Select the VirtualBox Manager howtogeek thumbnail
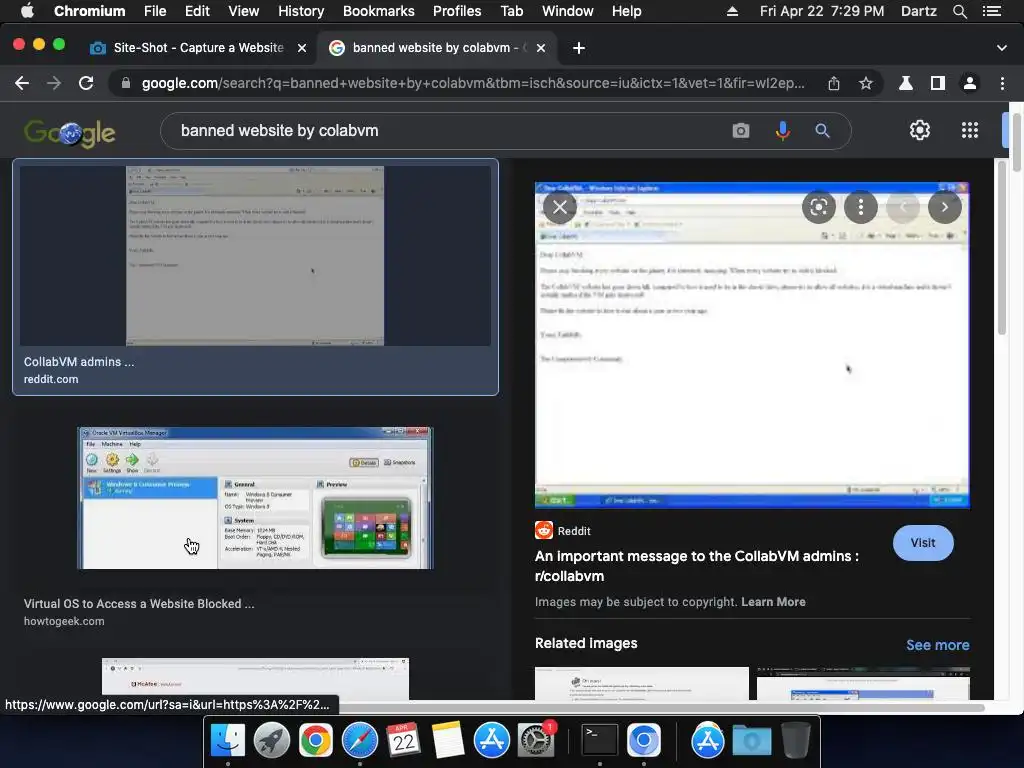This screenshot has width=1024, height=768. [255, 498]
